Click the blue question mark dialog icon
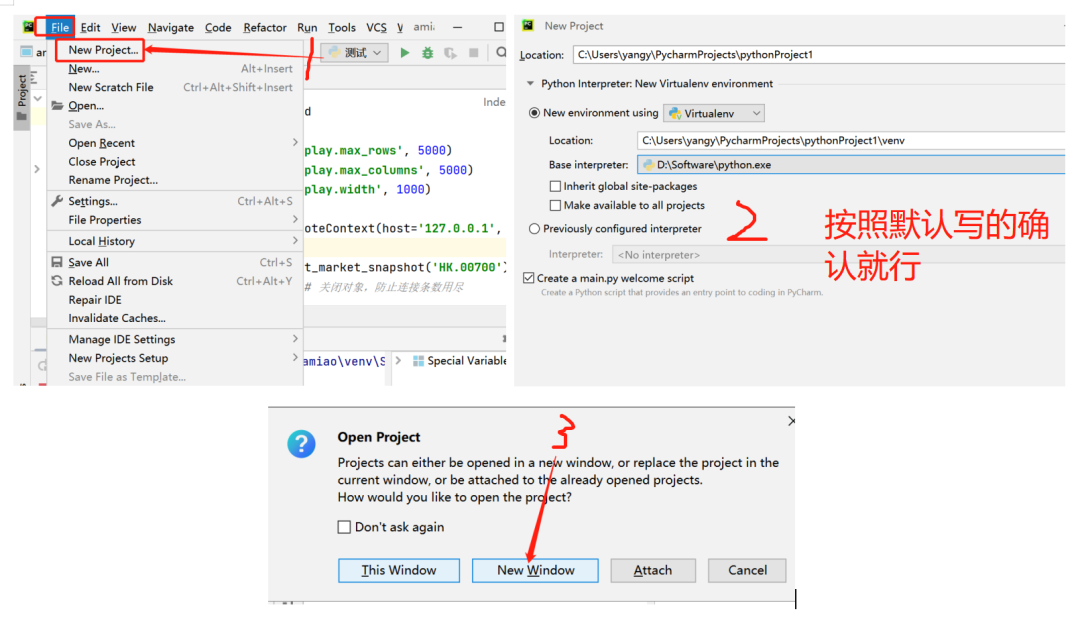Viewport: 1080px width, 638px height. pos(301,444)
